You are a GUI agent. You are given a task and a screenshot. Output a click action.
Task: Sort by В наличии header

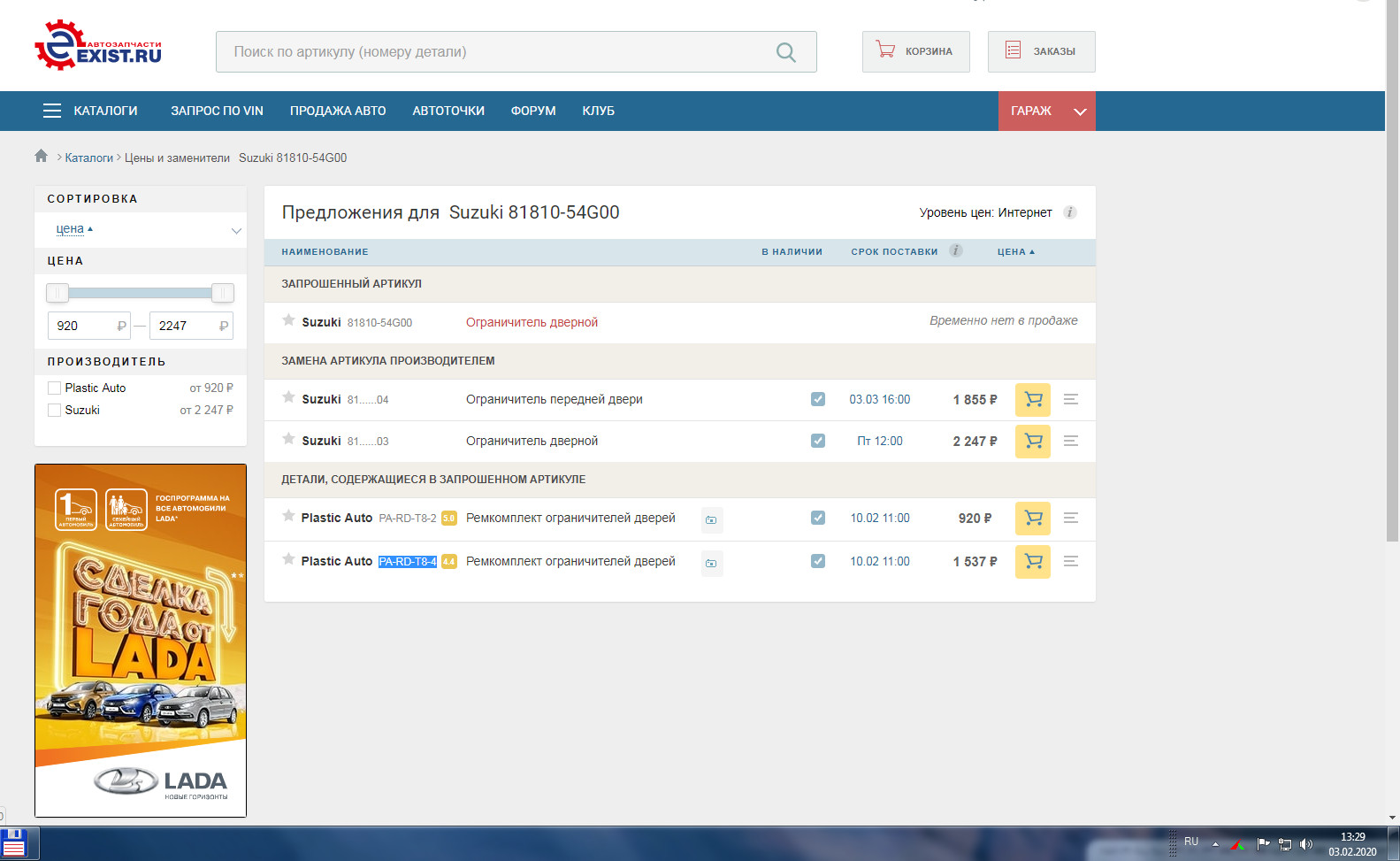pos(792,252)
